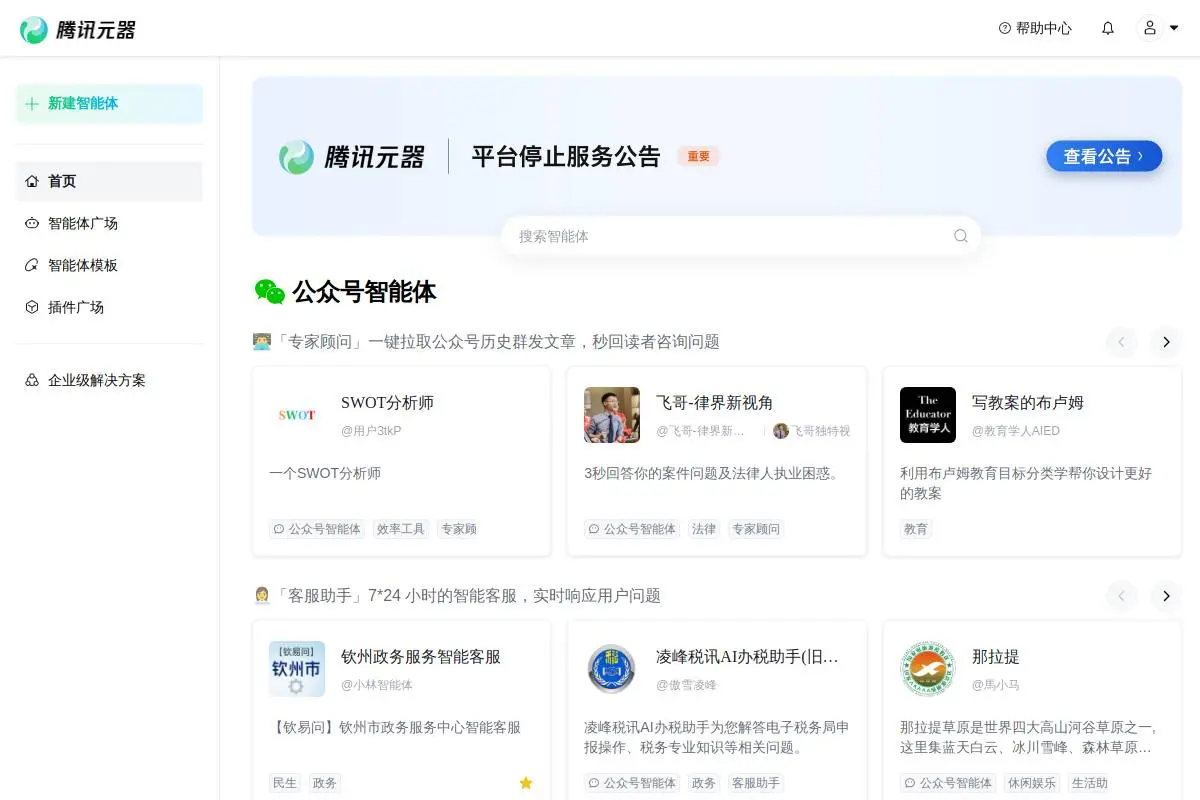Click the 新建智能体 button
This screenshot has height=800, width=1200.
(x=109, y=103)
